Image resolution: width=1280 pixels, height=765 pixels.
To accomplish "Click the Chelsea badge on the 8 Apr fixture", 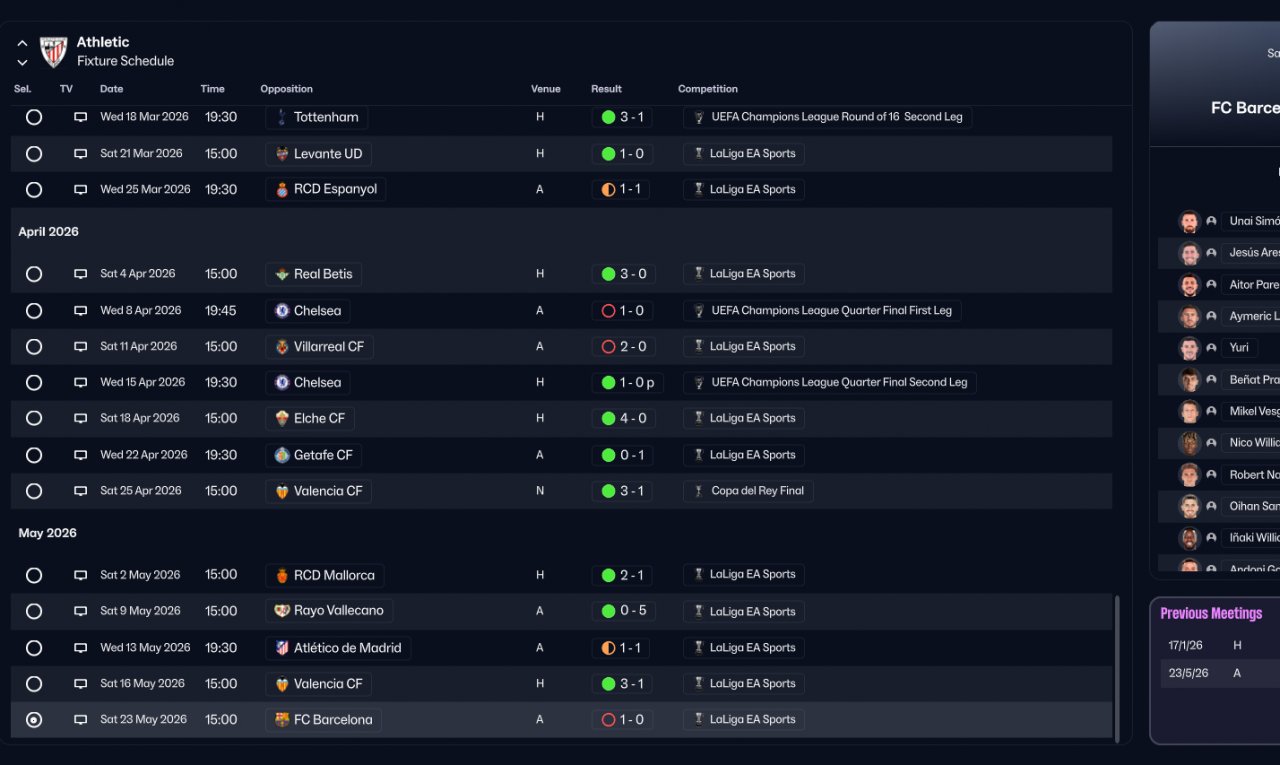I will coord(282,311).
